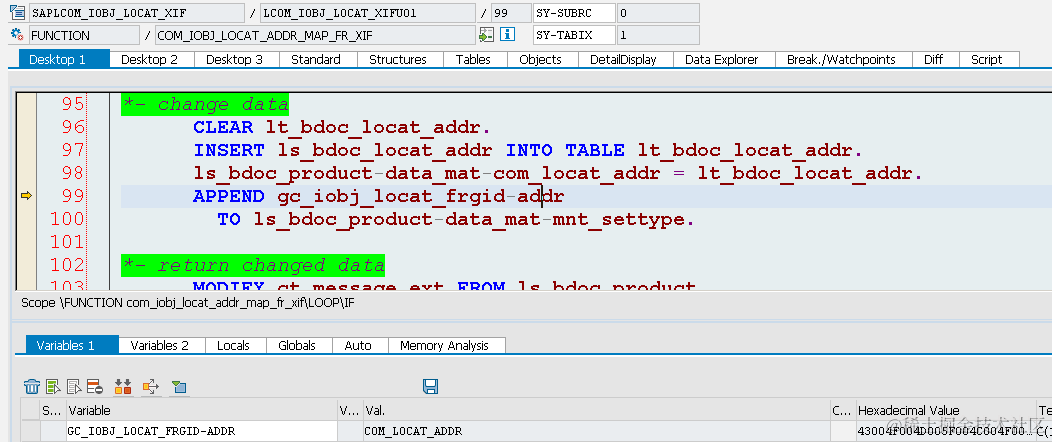Select the GC_IOBJ_LOCAT_FRGID-ADDR variable cell

tap(201, 431)
